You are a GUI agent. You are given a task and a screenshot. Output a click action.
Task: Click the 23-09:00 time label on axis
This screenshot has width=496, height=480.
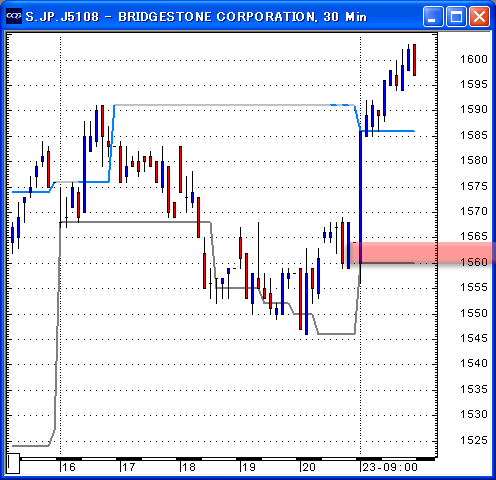[390, 467]
